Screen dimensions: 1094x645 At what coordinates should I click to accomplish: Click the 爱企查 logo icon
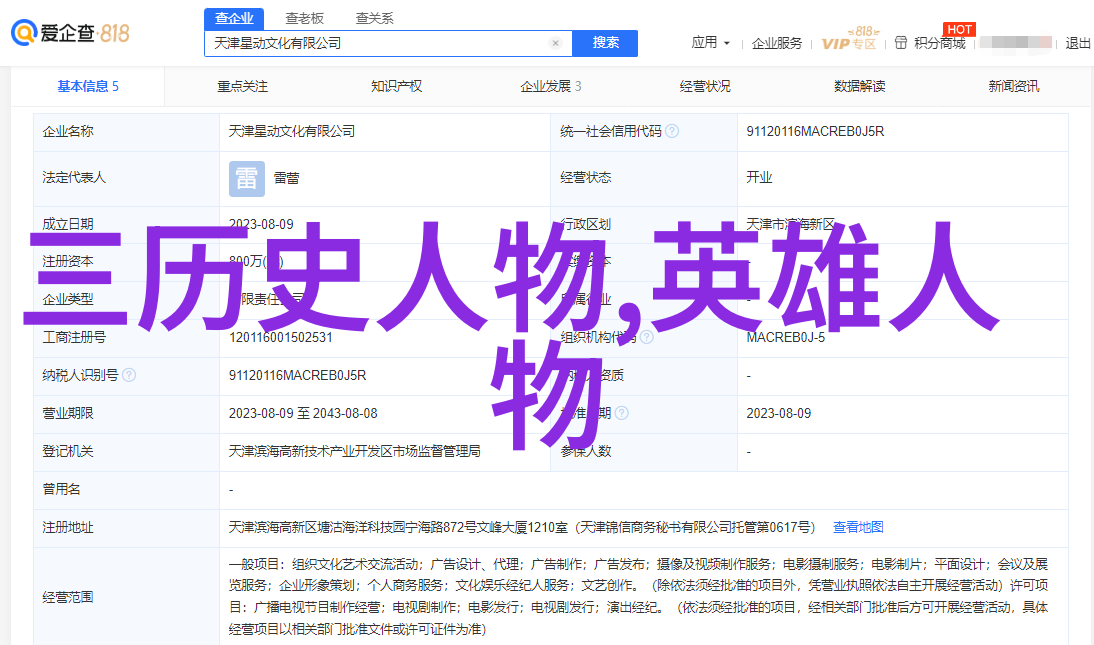click(x=24, y=33)
